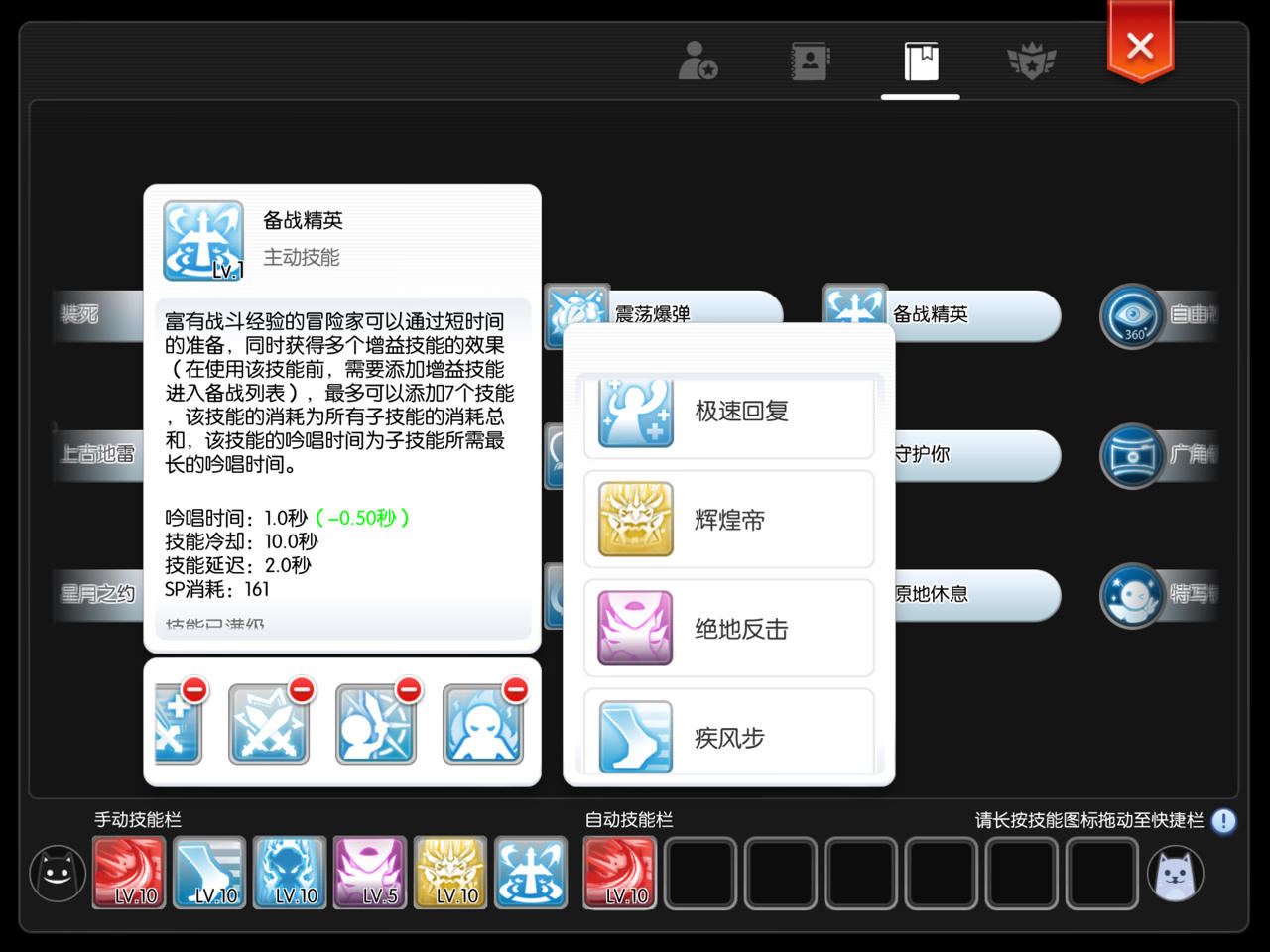Click the 极速回复 healing icon
The height and width of the screenshot is (952, 1270).
pos(636,414)
